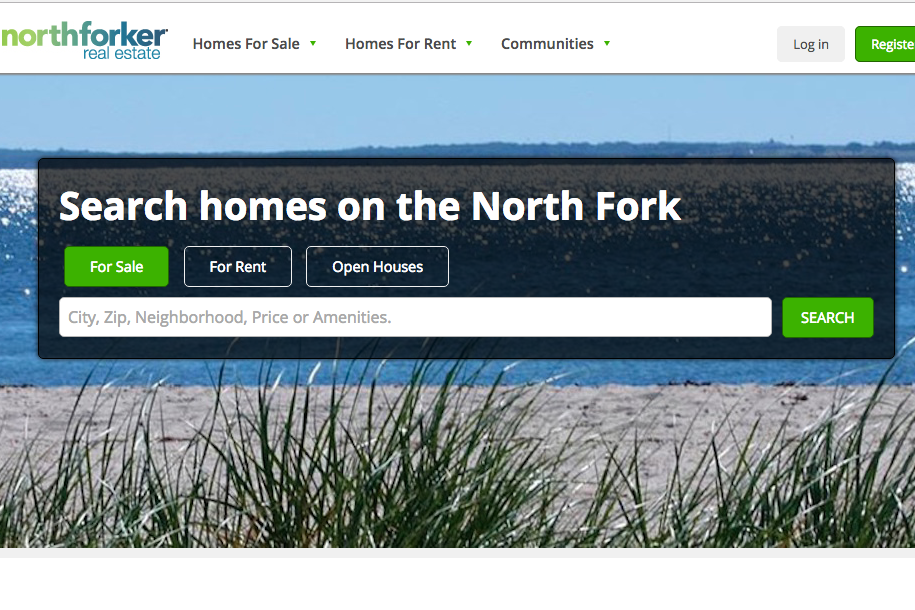
Task: Switch search mode to For Rent
Action: coord(238,266)
